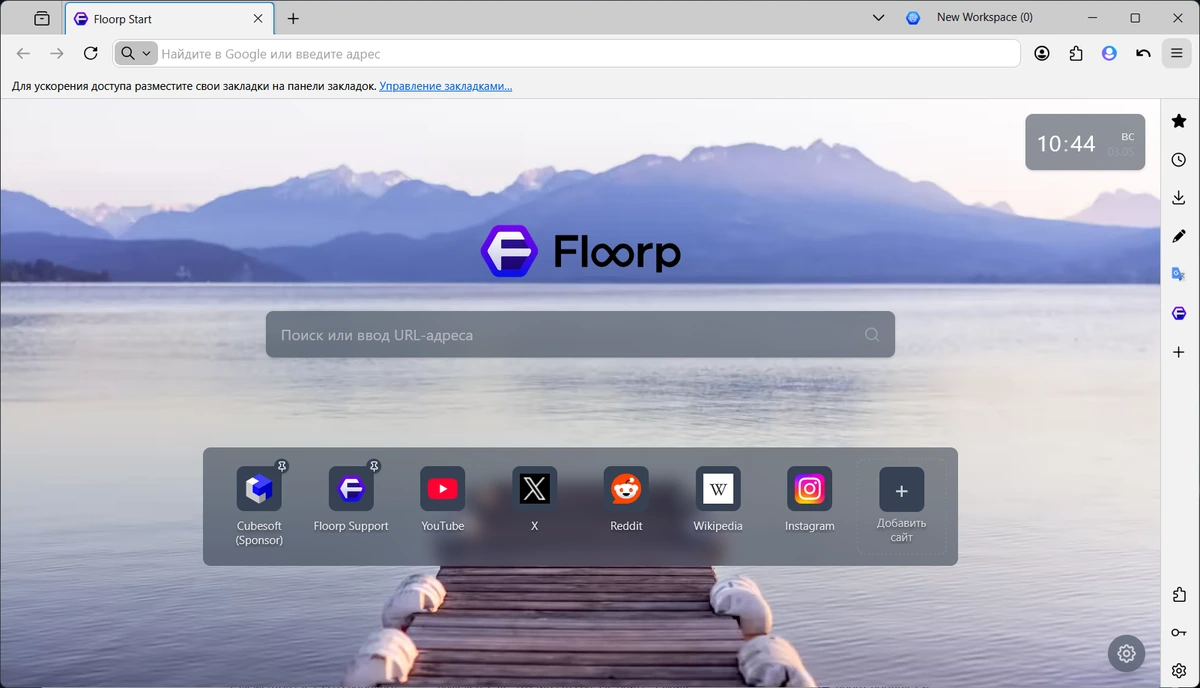The height and width of the screenshot is (688, 1200).
Task: Open the search engine dropdown in address bar
Action: (136, 53)
